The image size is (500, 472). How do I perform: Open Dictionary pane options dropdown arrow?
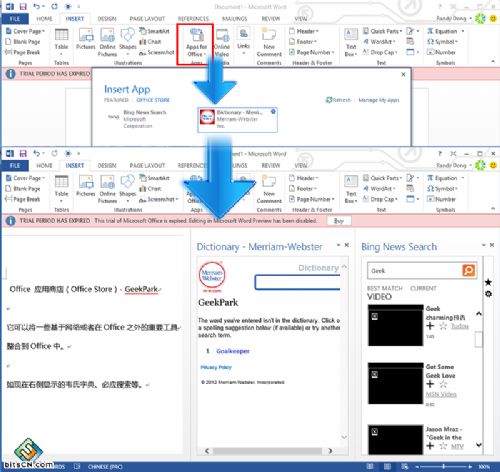click(x=338, y=245)
